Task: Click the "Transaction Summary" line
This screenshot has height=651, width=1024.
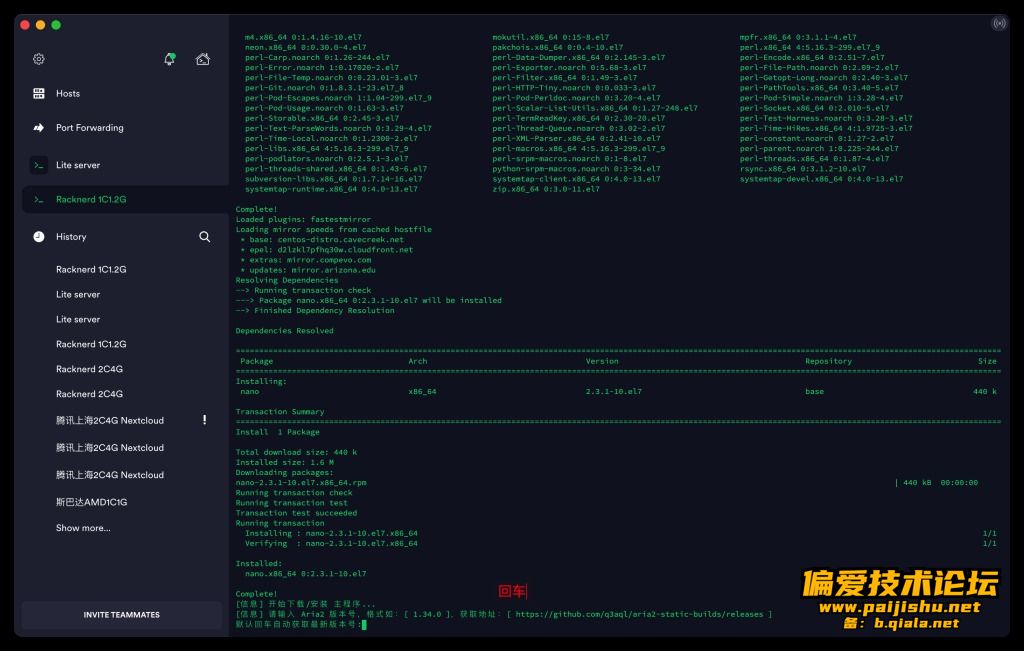Action: tap(280, 411)
